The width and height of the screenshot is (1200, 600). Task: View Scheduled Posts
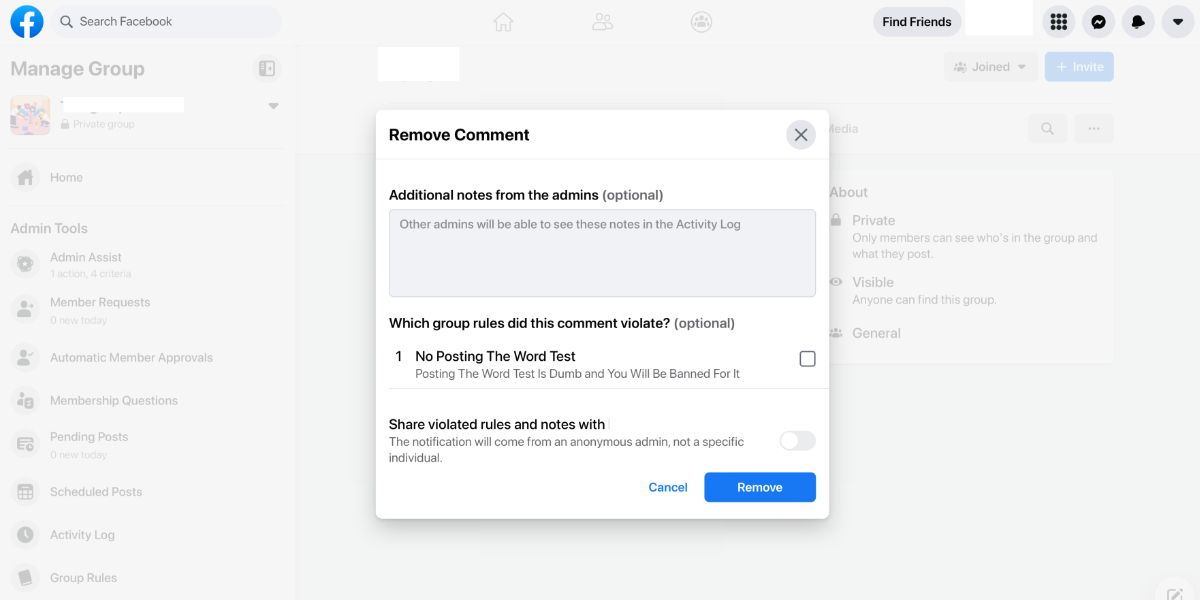pos(96,491)
